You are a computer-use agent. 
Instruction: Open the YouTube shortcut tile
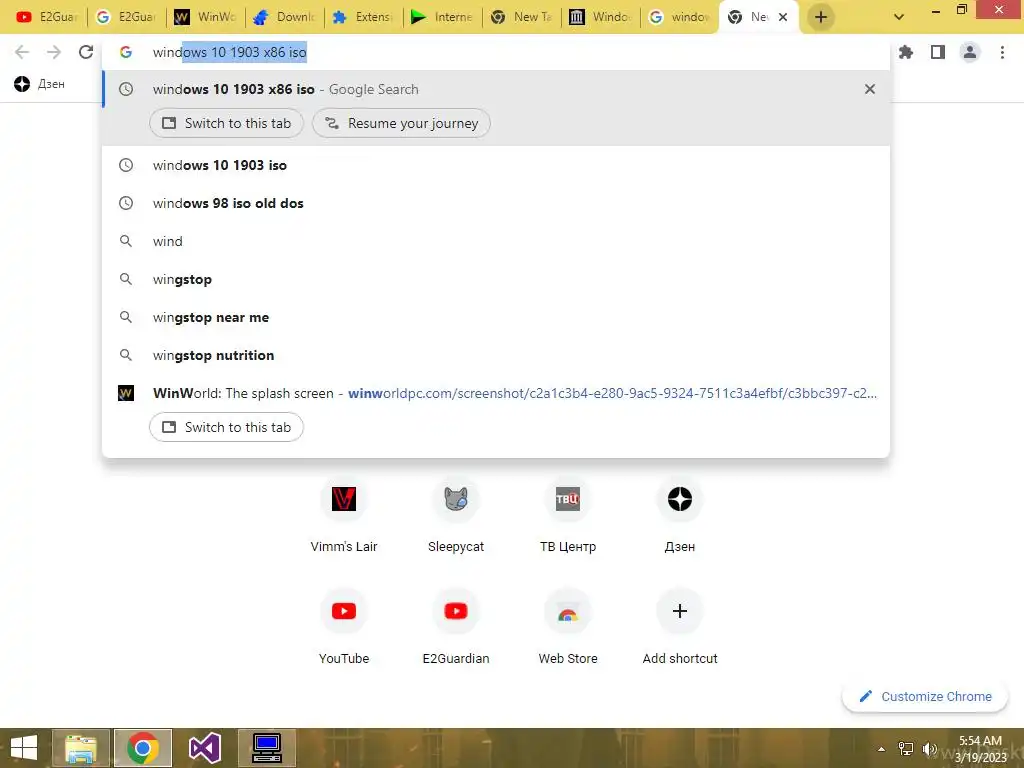[344, 627]
